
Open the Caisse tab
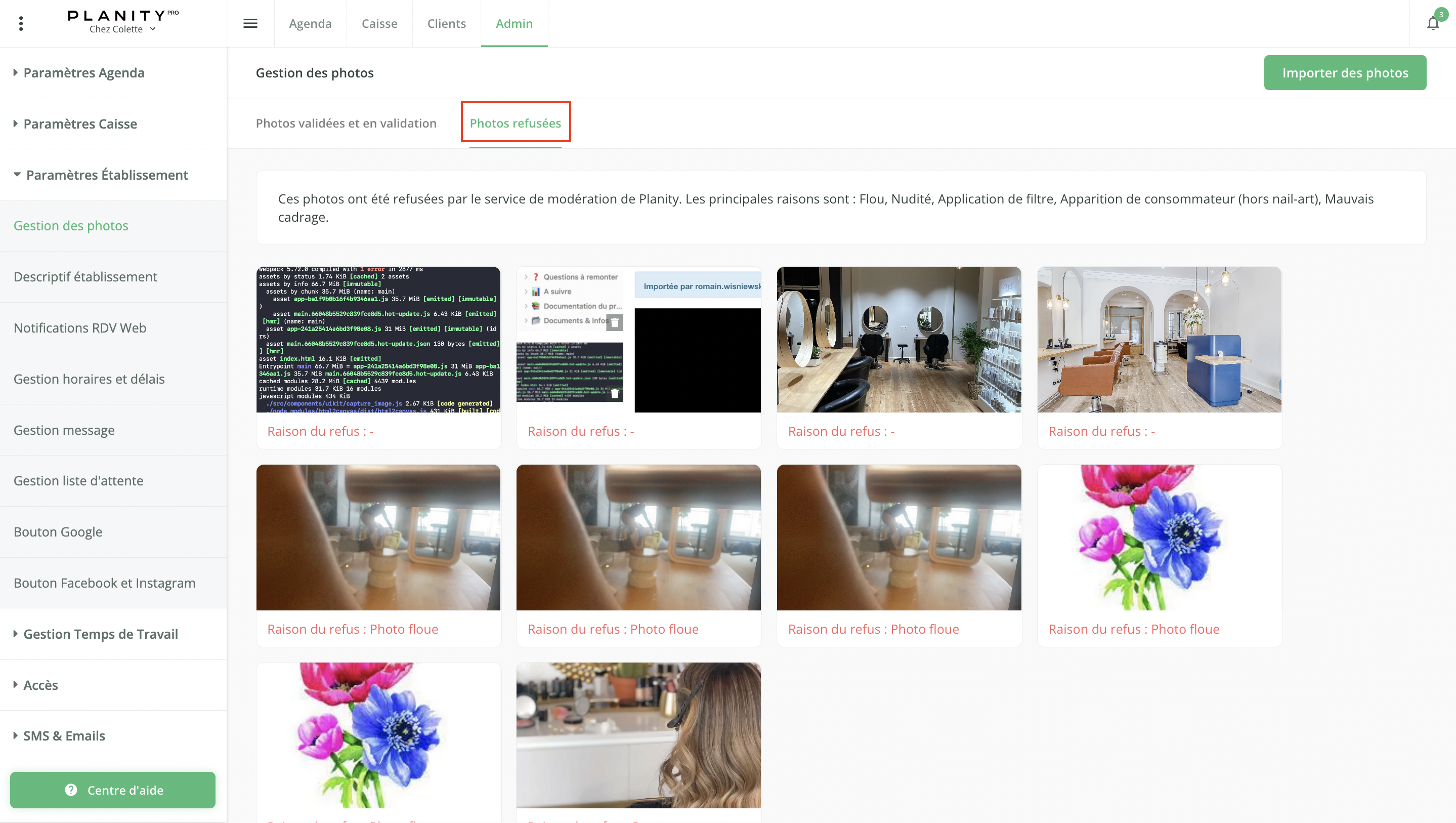coord(379,23)
